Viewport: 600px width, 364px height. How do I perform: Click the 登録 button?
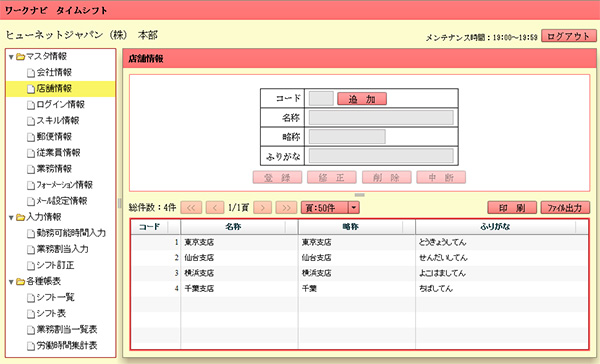(x=277, y=177)
